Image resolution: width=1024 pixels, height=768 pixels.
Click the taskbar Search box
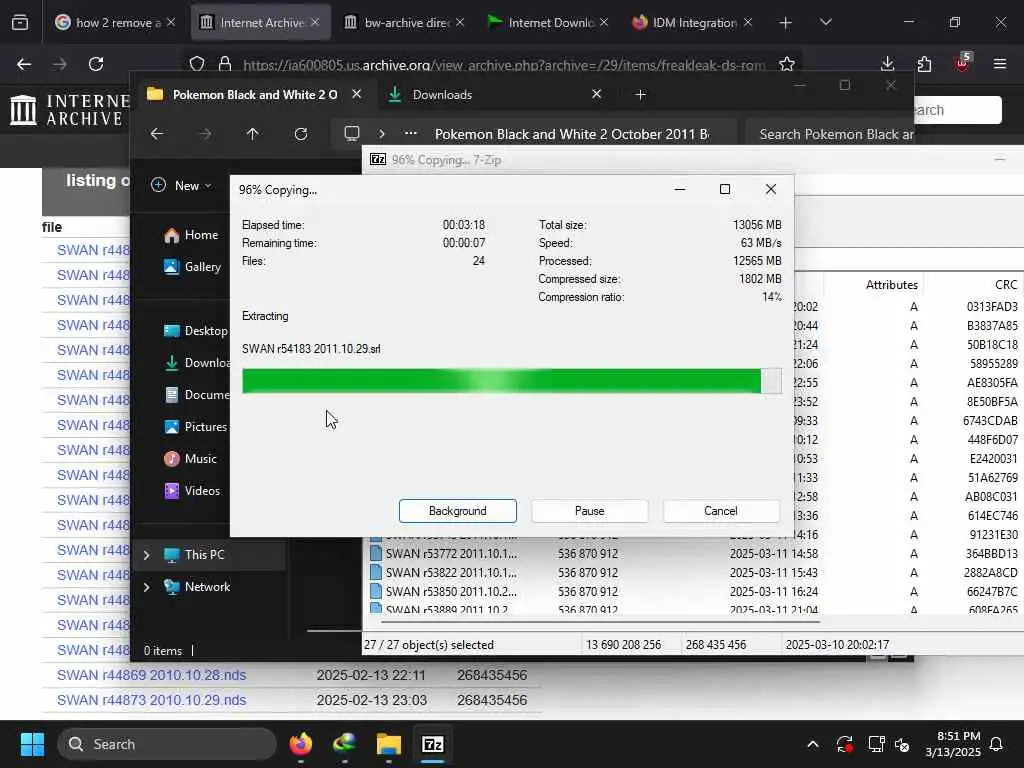click(x=167, y=744)
